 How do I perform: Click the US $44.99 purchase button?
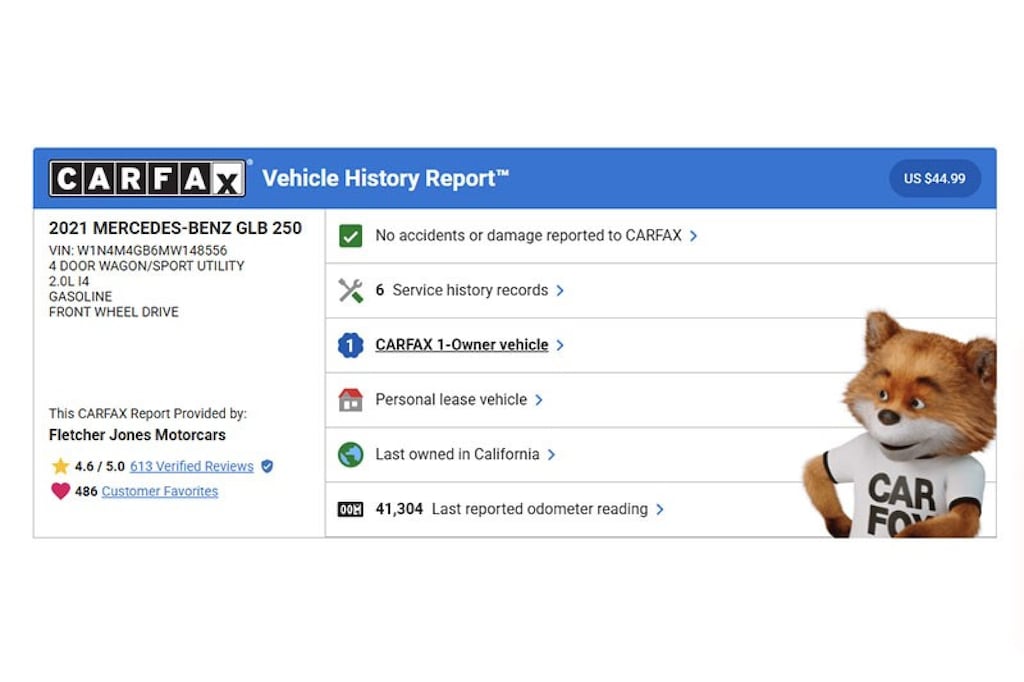[934, 177]
